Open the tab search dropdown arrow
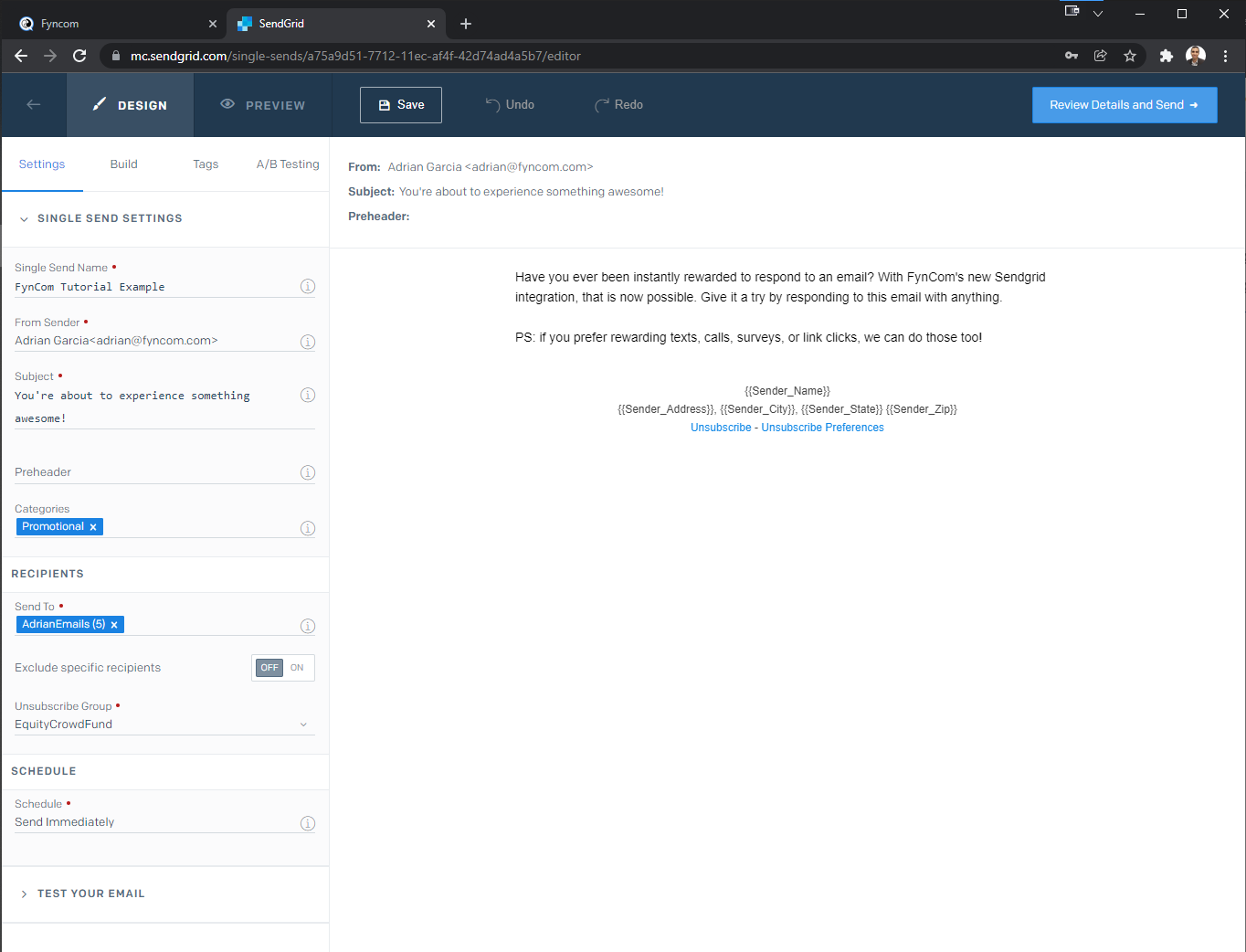Image resolution: width=1246 pixels, height=952 pixels. [x=1098, y=14]
